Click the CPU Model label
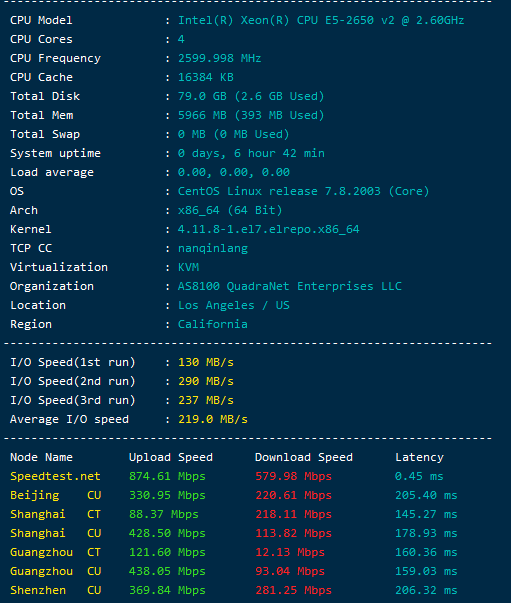Image resolution: width=511 pixels, height=603 pixels. [41, 20]
